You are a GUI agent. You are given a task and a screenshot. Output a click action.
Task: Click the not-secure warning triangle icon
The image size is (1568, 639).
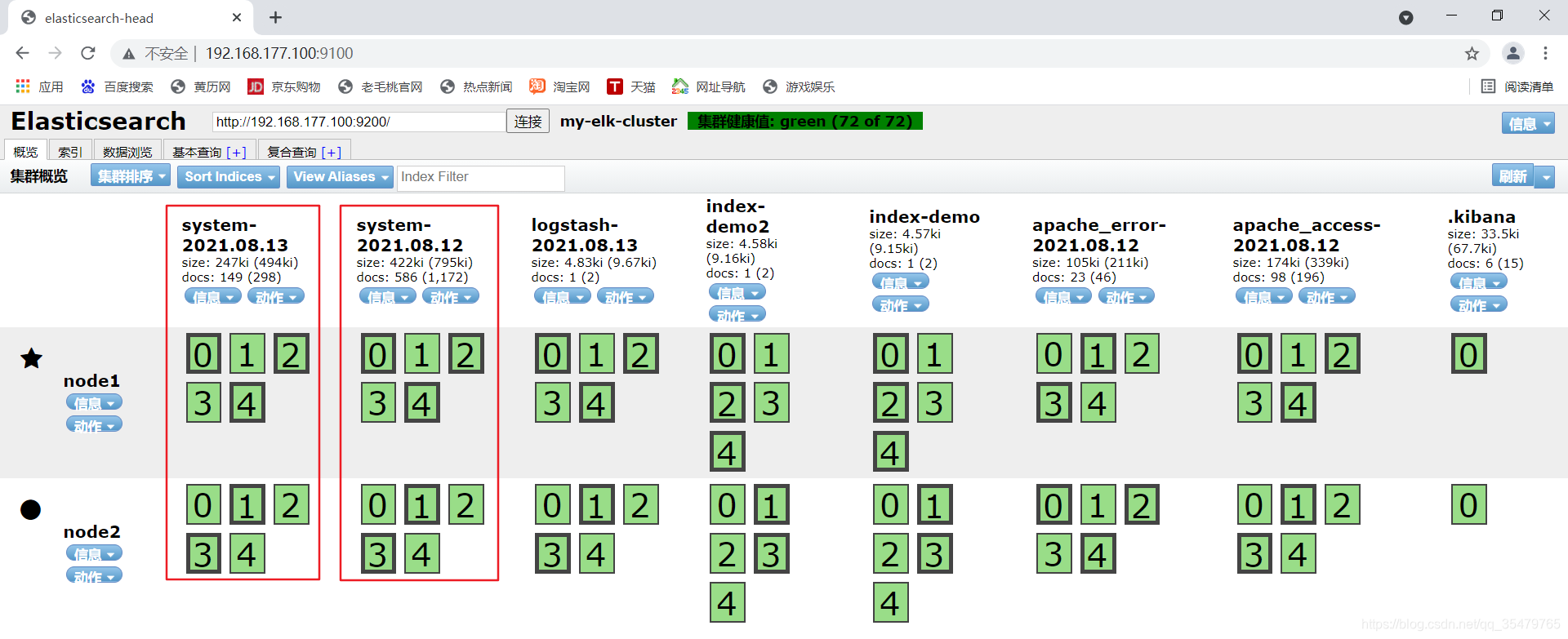(x=129, y=54)
